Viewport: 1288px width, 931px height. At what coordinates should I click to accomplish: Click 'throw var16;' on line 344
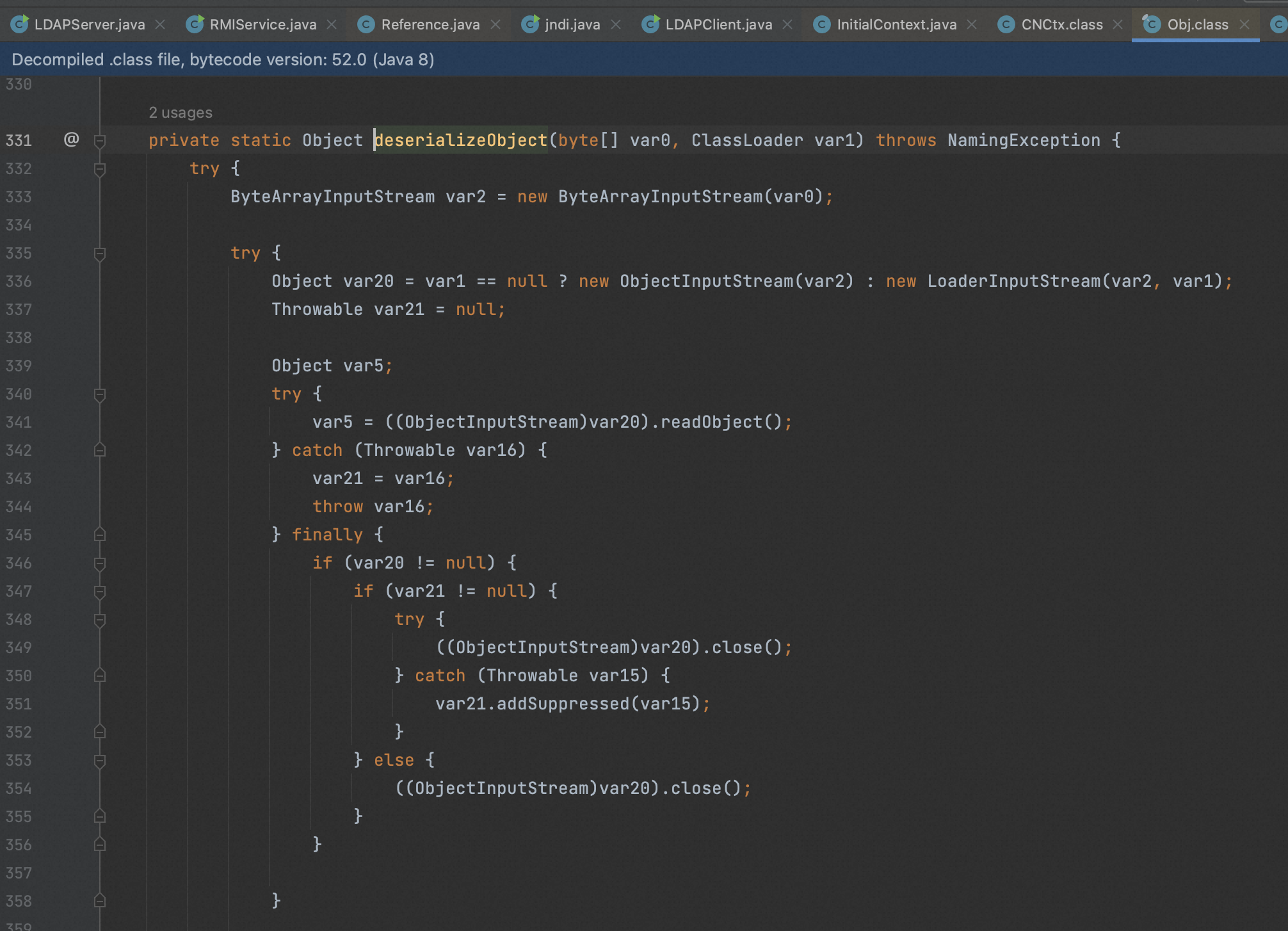[373, 506]
